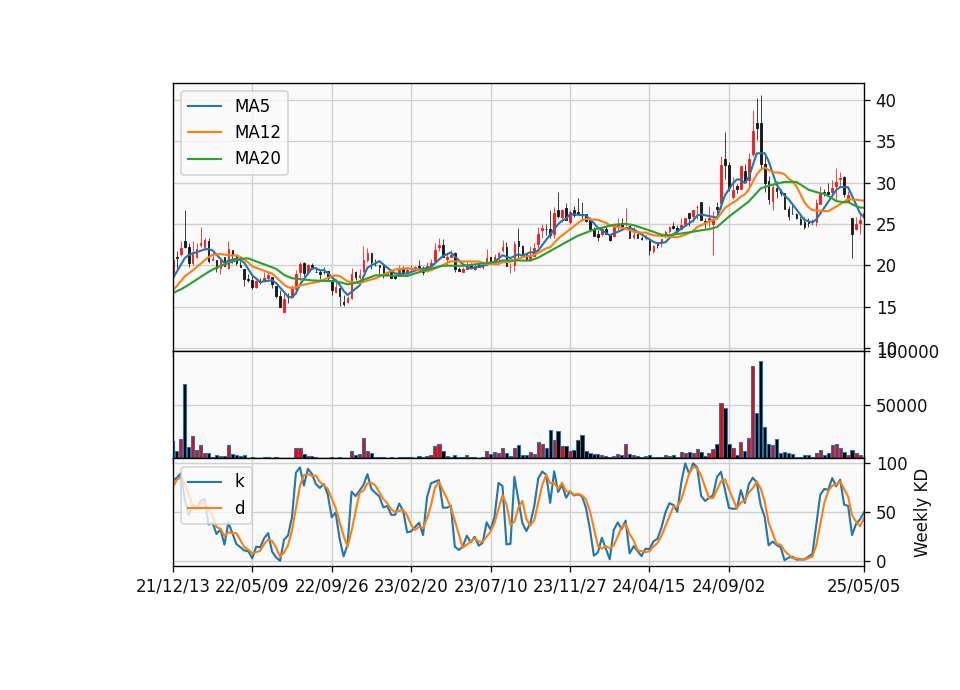This screenshot has width=960, height=690.
Task: Click the 22/09/26 date tick label
Action: [x=332, y=586]
